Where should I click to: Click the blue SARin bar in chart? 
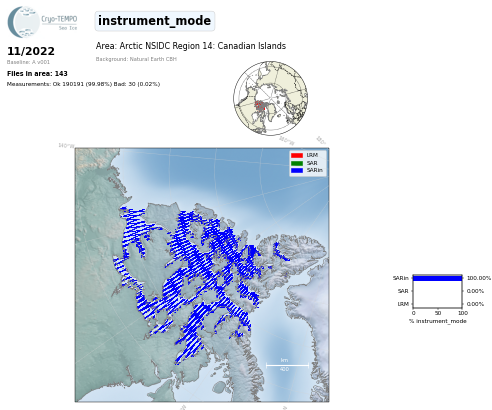(x=438, y=278)
